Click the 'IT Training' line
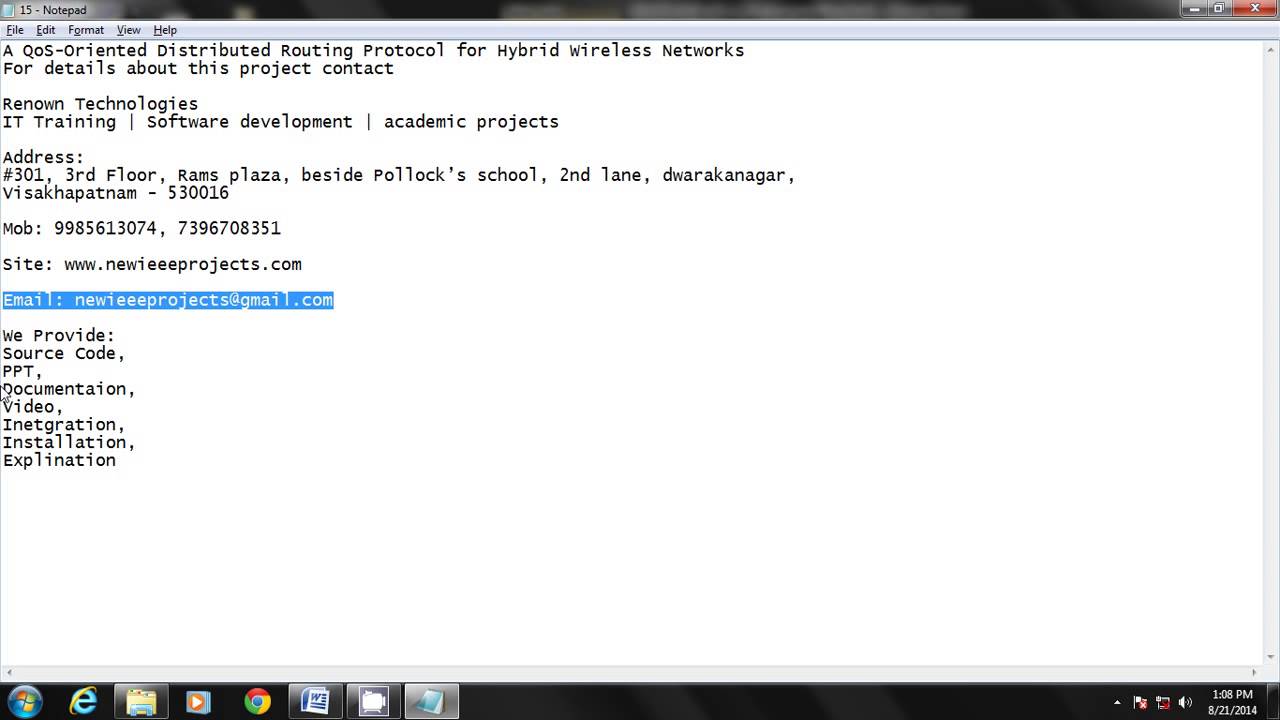Viewport: 1280px width, 720px height. tap(280, 122)
